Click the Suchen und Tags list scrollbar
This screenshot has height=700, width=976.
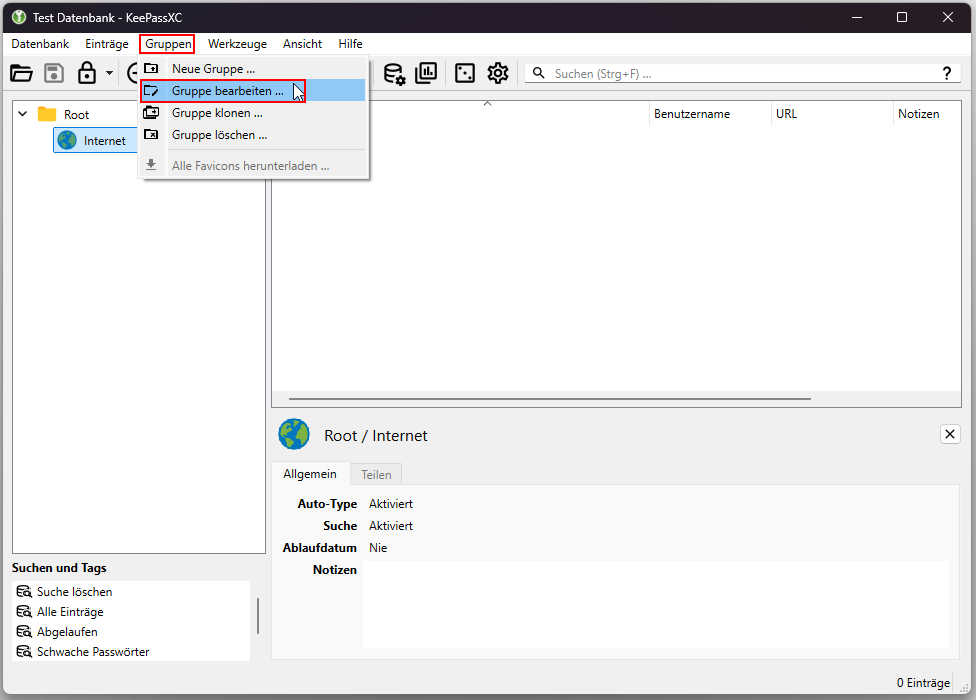258,615
